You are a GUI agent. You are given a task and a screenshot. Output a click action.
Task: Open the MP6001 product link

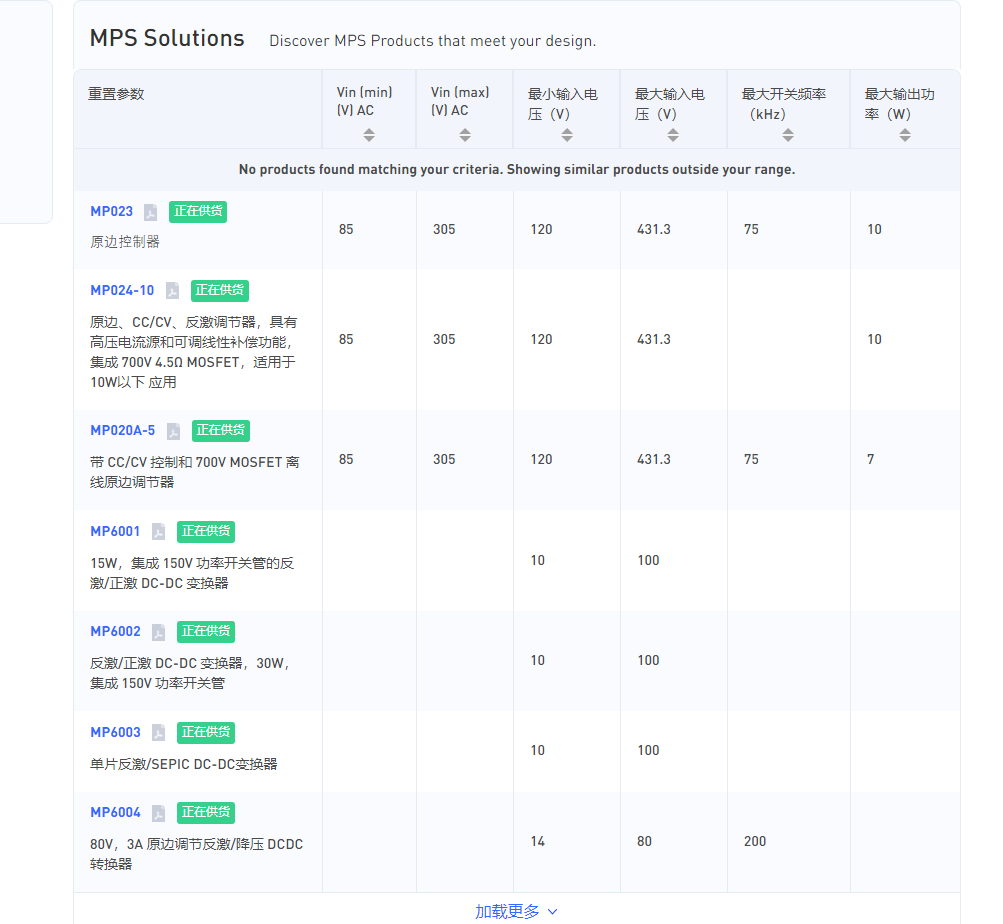[x=115, y=531]
